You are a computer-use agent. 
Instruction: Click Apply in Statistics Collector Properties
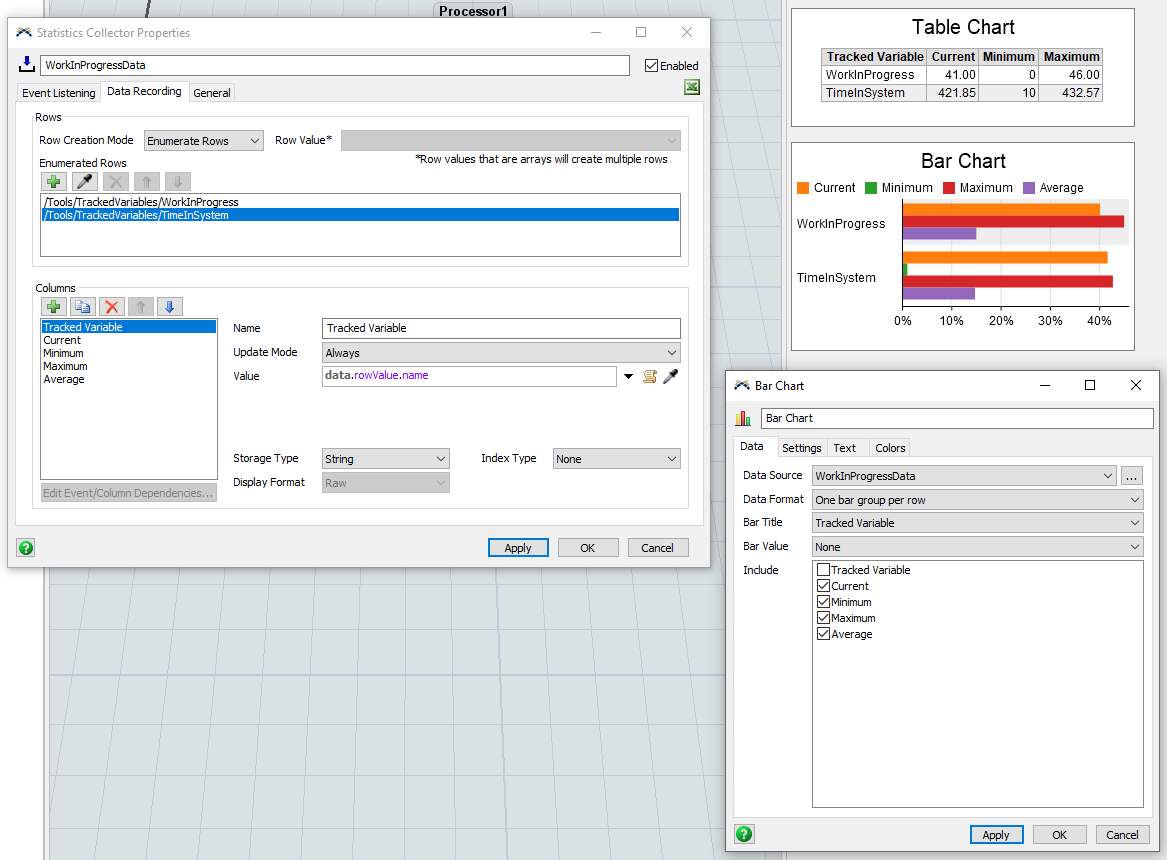click(x=518, y=548)
